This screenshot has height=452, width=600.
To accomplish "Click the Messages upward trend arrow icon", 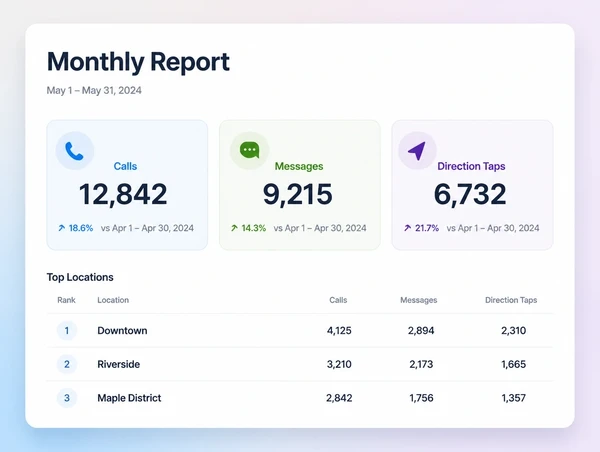I will [x=235, y=228].
